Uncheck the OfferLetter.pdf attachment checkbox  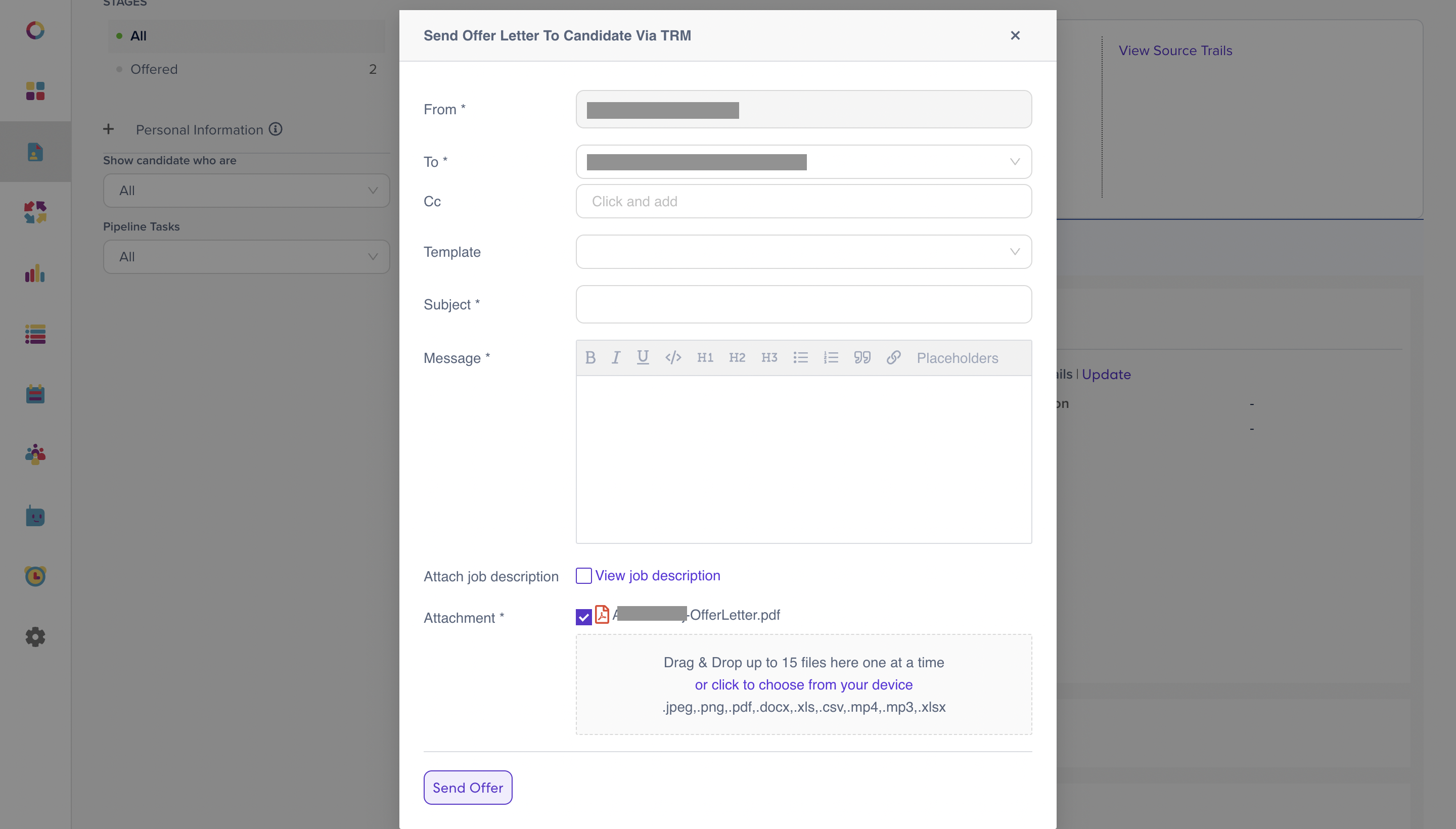pos(583,617)
